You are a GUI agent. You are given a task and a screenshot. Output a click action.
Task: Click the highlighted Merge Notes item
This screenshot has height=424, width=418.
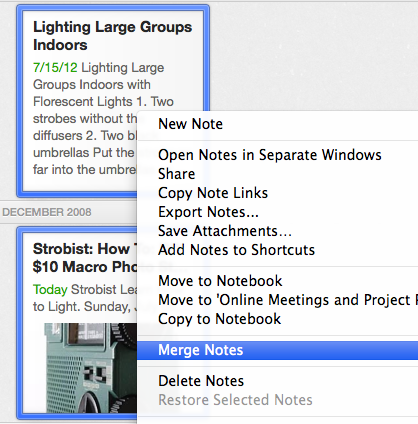[x=277, y=350]
